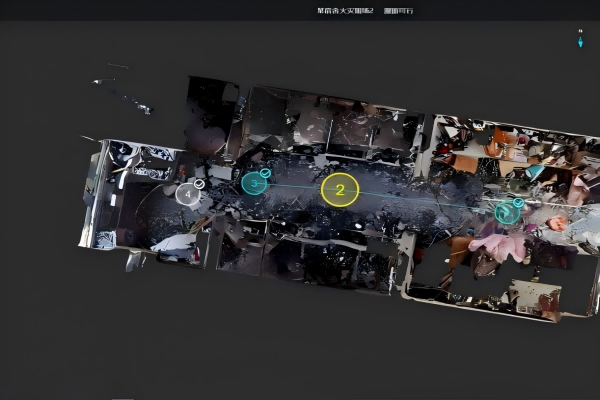Click path line between waypoints 3 and 2
The image size is (600, 400).
[295, 186]
